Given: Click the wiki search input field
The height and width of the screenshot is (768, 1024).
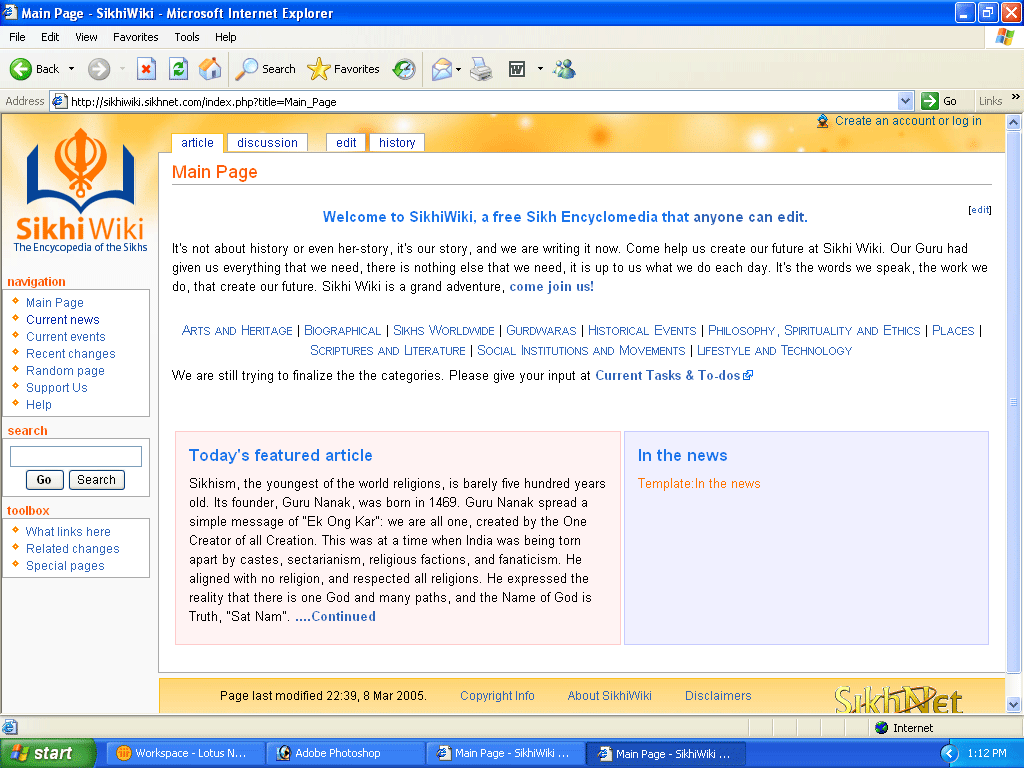Looking at the screenshot, I should (x=76, y=456).
